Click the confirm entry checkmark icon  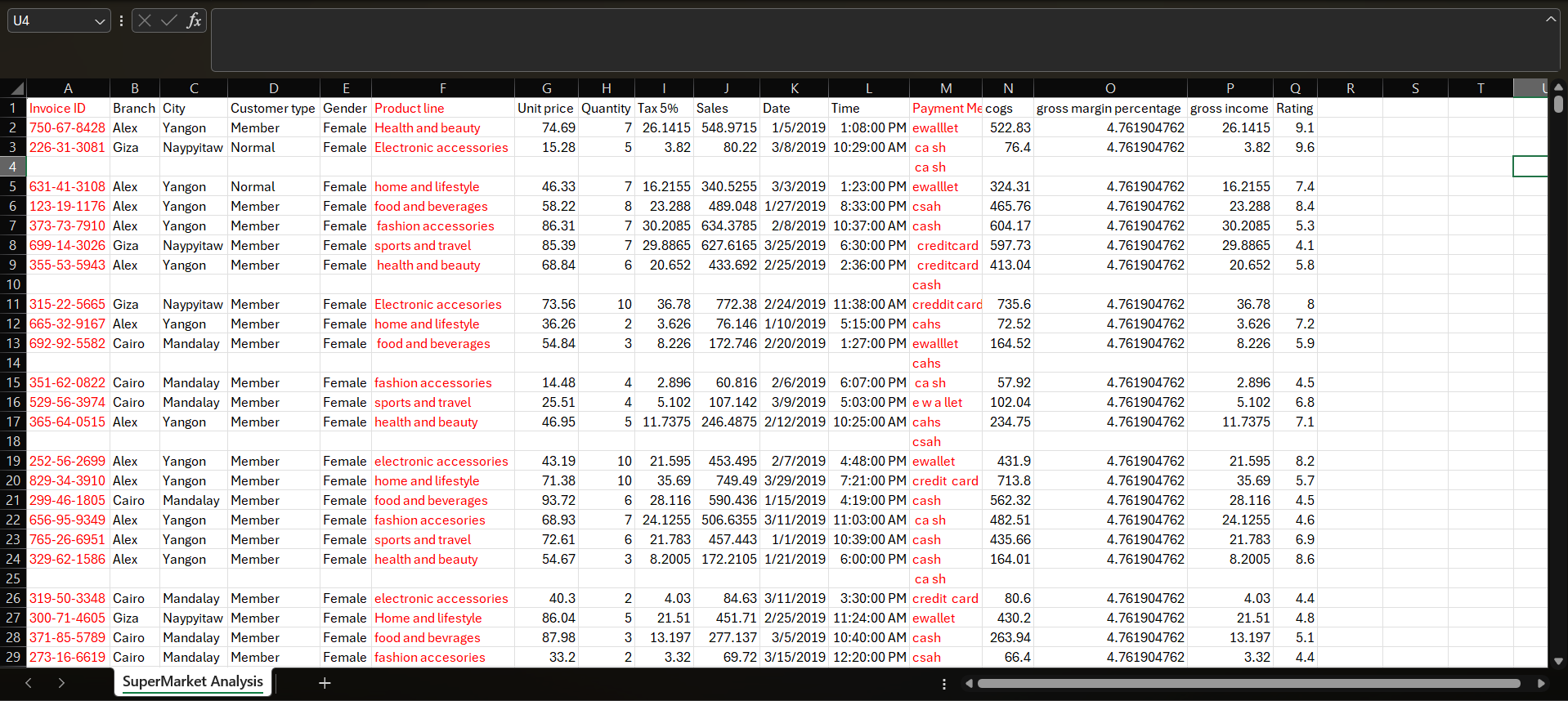tap(169, 20)
